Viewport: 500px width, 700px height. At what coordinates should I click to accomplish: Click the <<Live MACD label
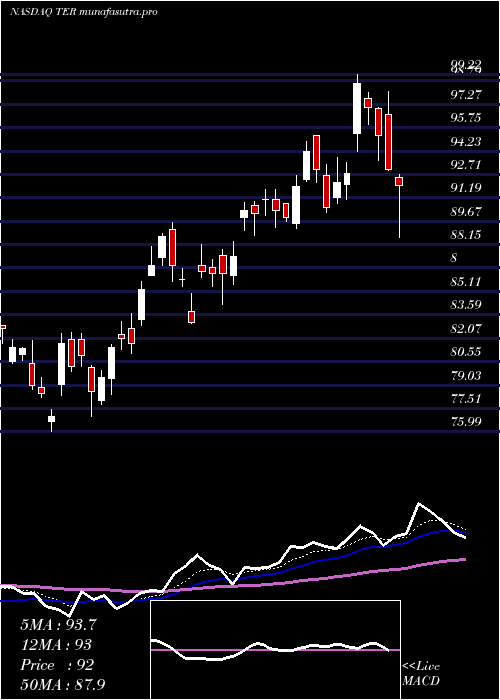click(x=421, y=674)
